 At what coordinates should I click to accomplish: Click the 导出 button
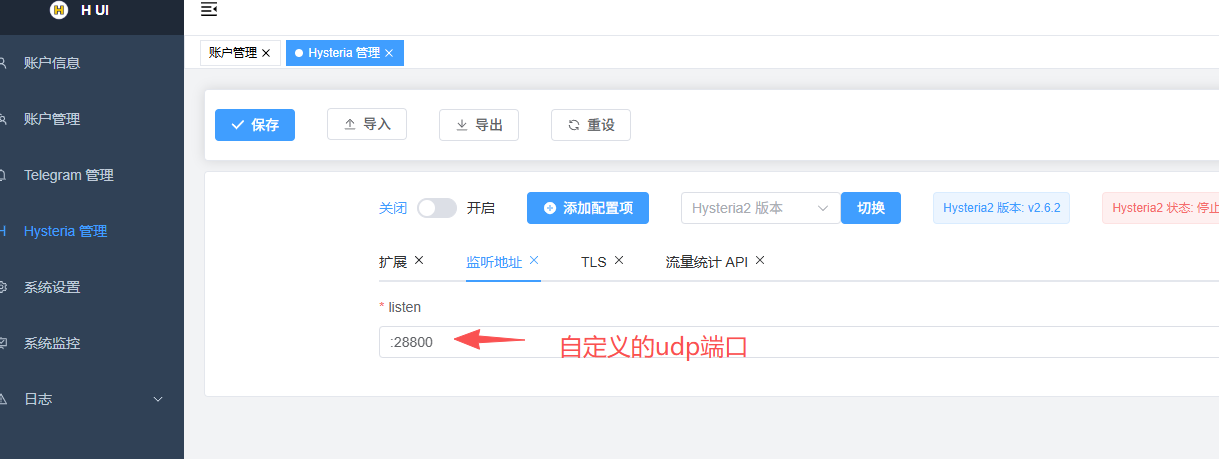coord(479,125)
